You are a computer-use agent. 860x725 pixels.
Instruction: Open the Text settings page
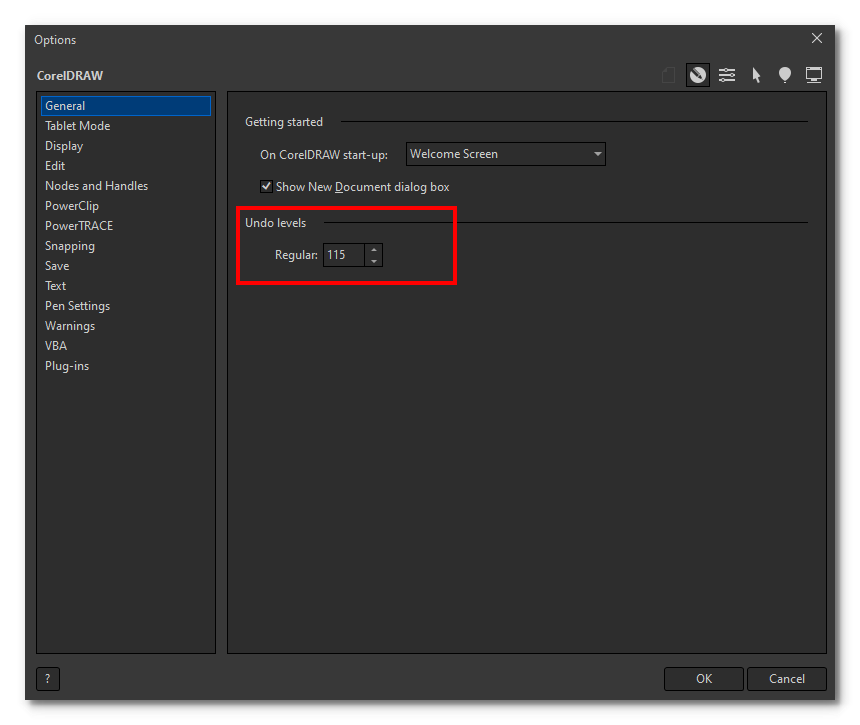tap(126, 286)
